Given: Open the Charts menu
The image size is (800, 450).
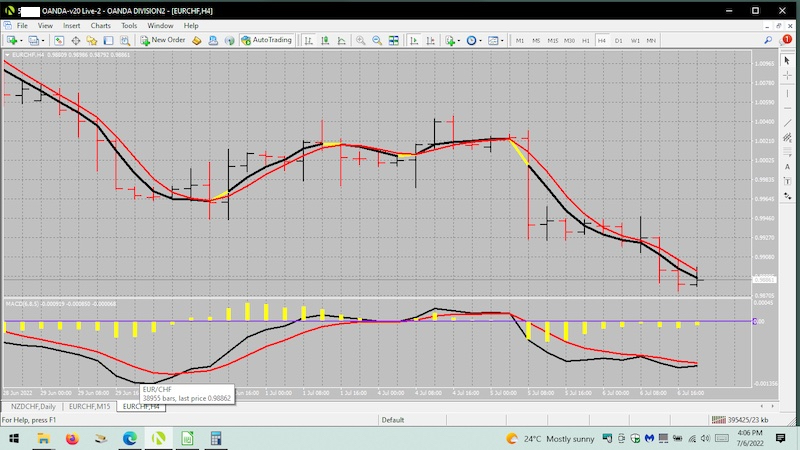Looking at the screenshot, I should pos(101,26).
